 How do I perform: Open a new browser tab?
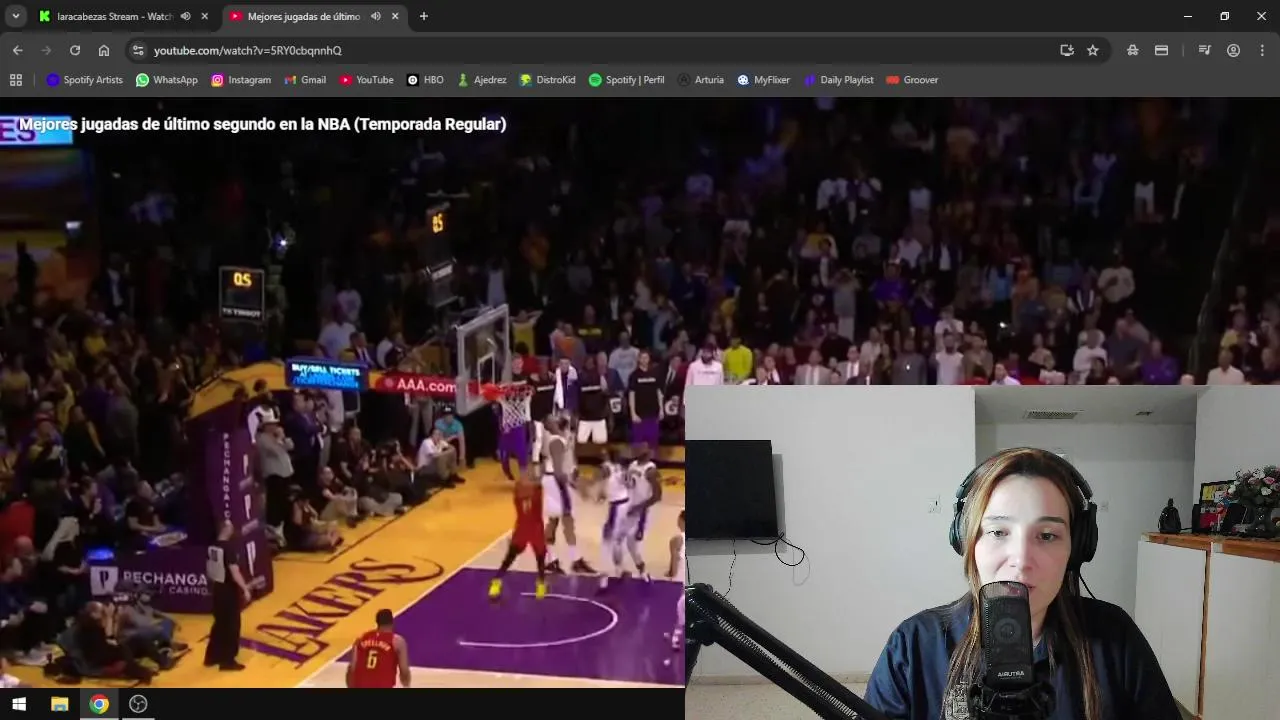pos(424,16)
